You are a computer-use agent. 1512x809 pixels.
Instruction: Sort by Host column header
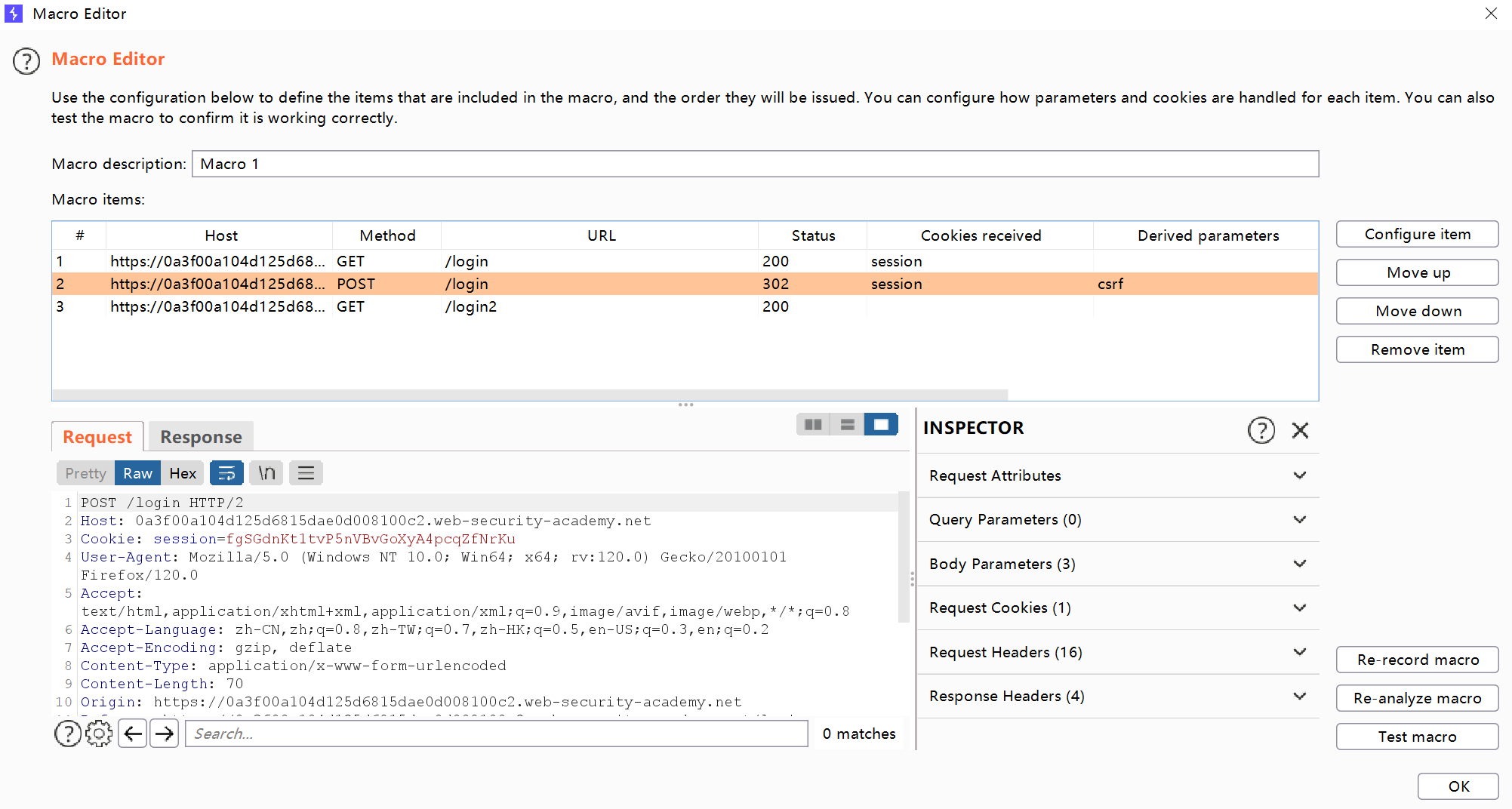tap(220, 235)
